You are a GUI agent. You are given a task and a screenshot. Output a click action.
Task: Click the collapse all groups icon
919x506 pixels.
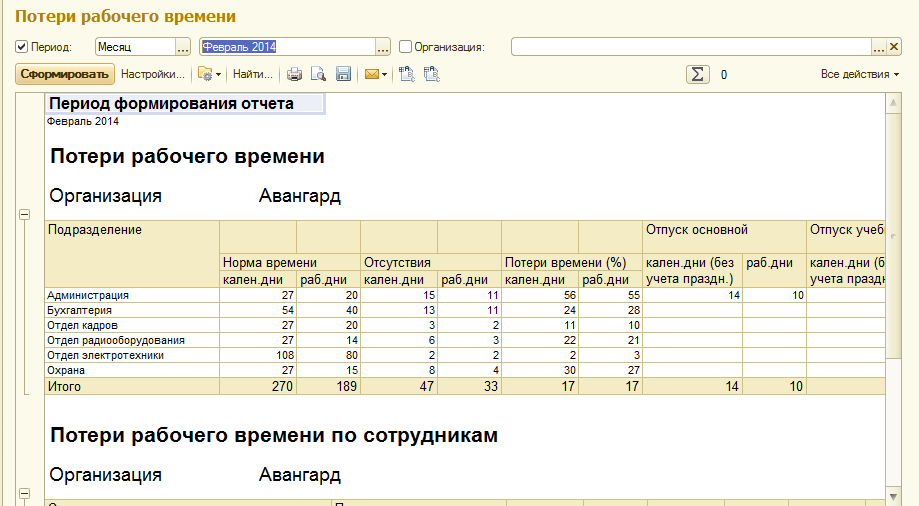tap(431, 74)
